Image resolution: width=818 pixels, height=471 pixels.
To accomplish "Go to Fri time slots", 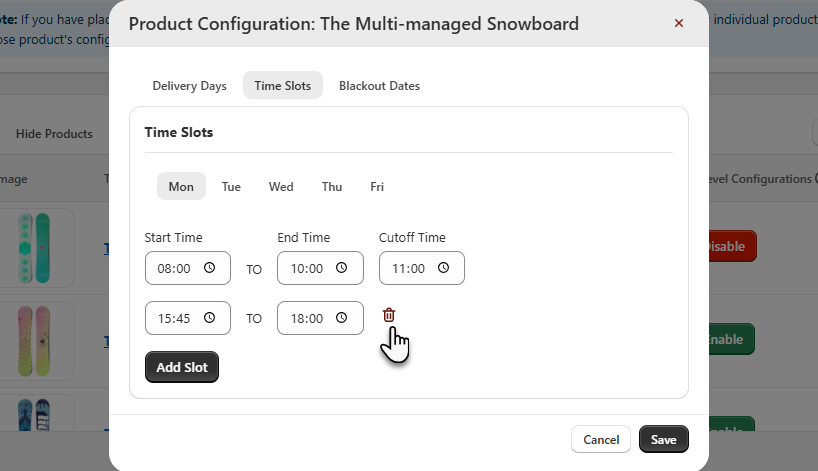I will (377, 187).
